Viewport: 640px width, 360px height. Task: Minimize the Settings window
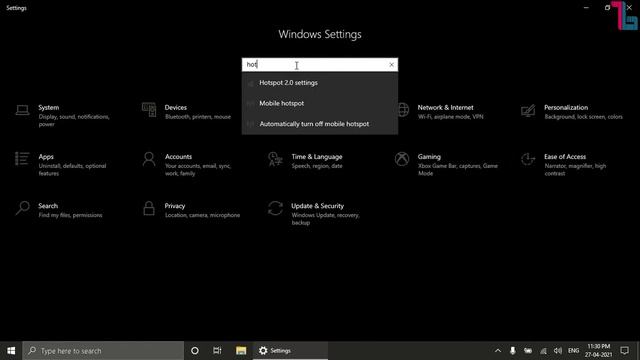click(586, 7)
